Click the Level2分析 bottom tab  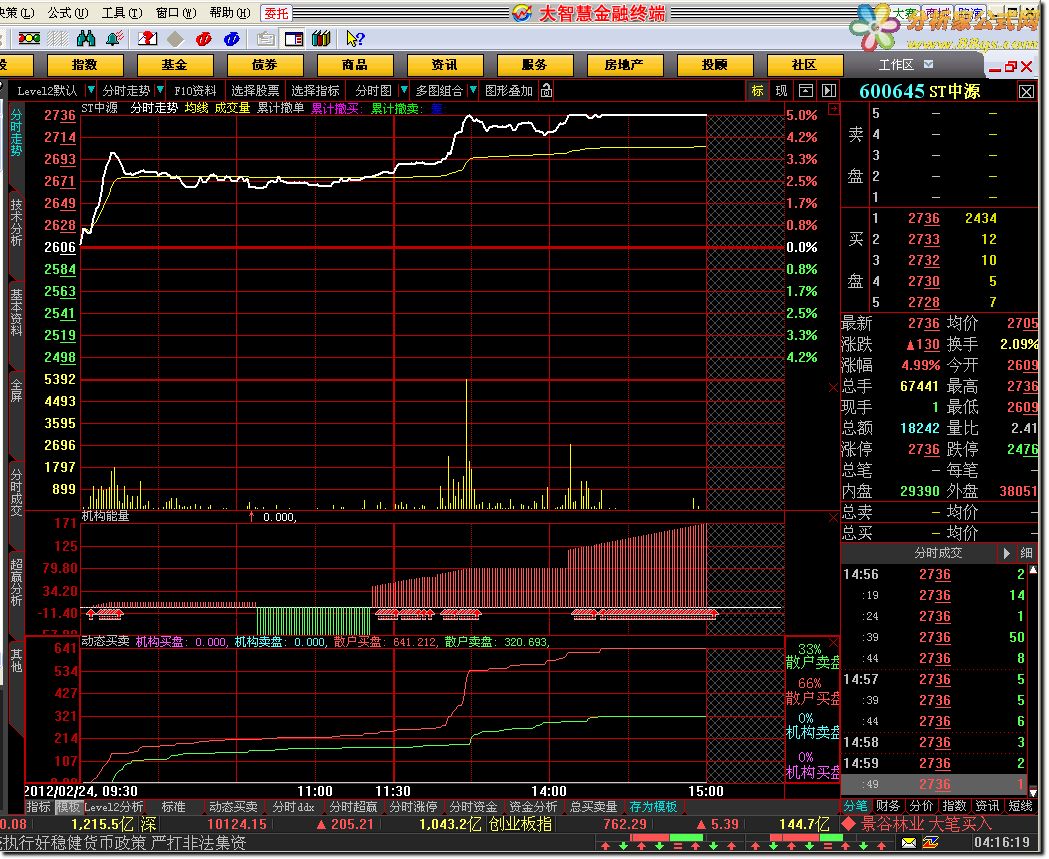(114, 807)
